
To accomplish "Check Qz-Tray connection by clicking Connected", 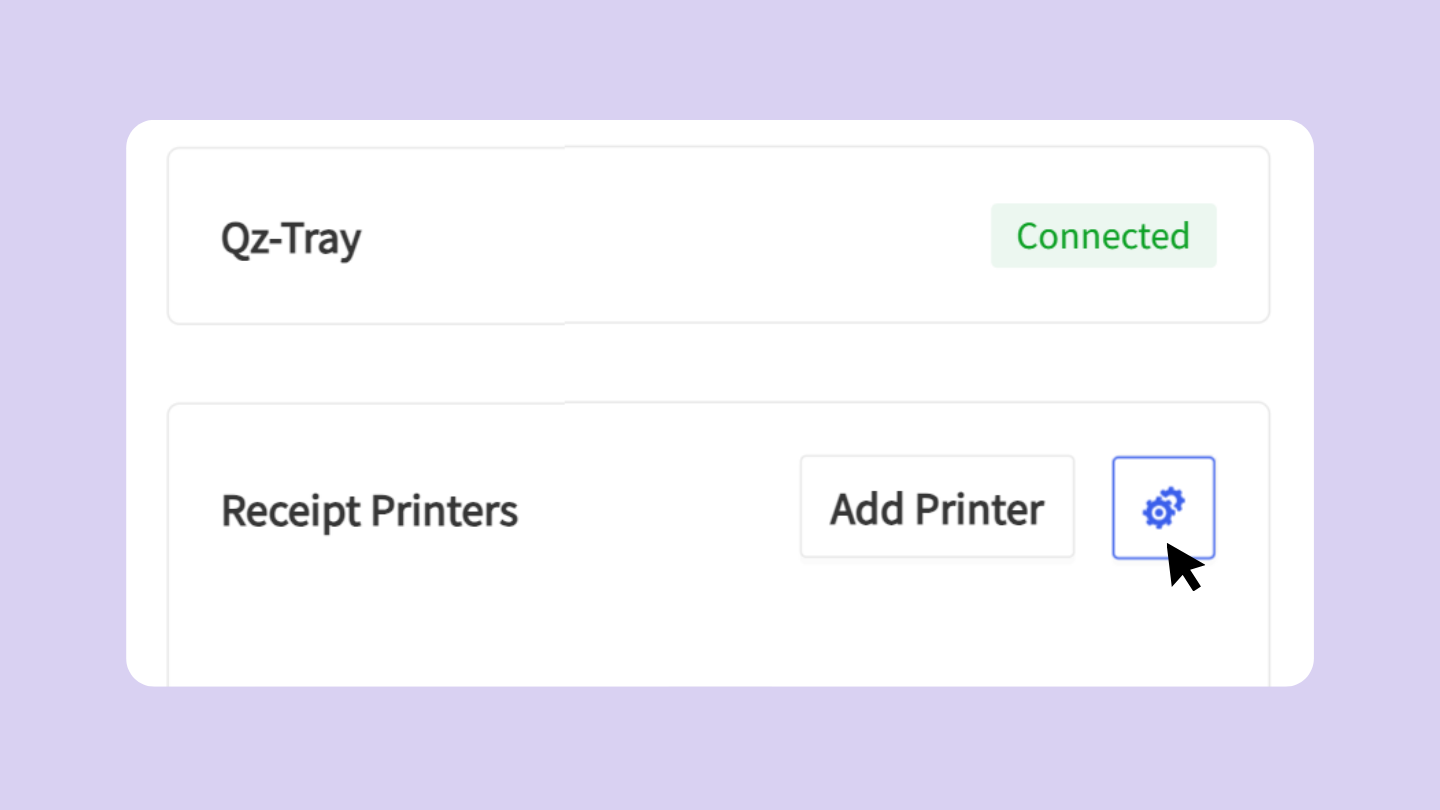I will (x=1103, y=236).
